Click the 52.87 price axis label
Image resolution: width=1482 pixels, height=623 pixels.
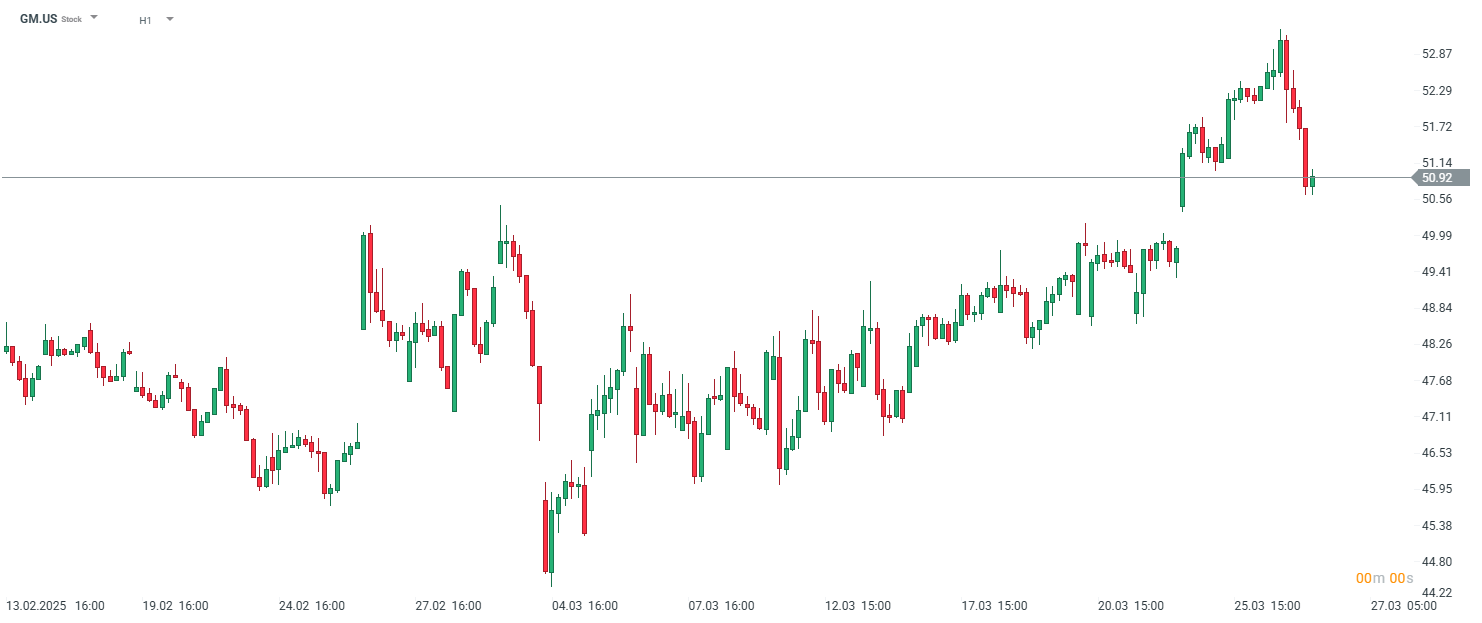tap(1437, 54)
